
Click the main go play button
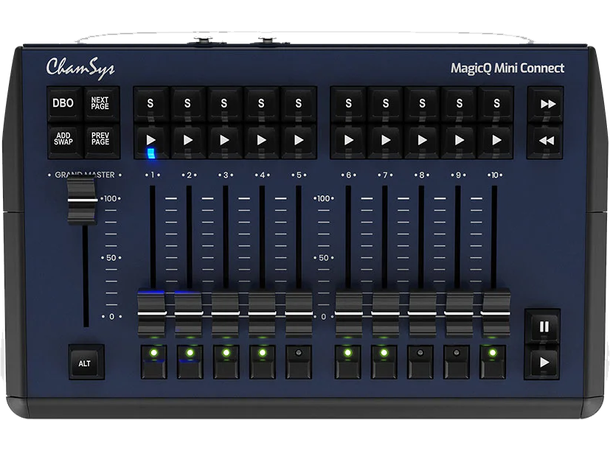tap(543, 362)
